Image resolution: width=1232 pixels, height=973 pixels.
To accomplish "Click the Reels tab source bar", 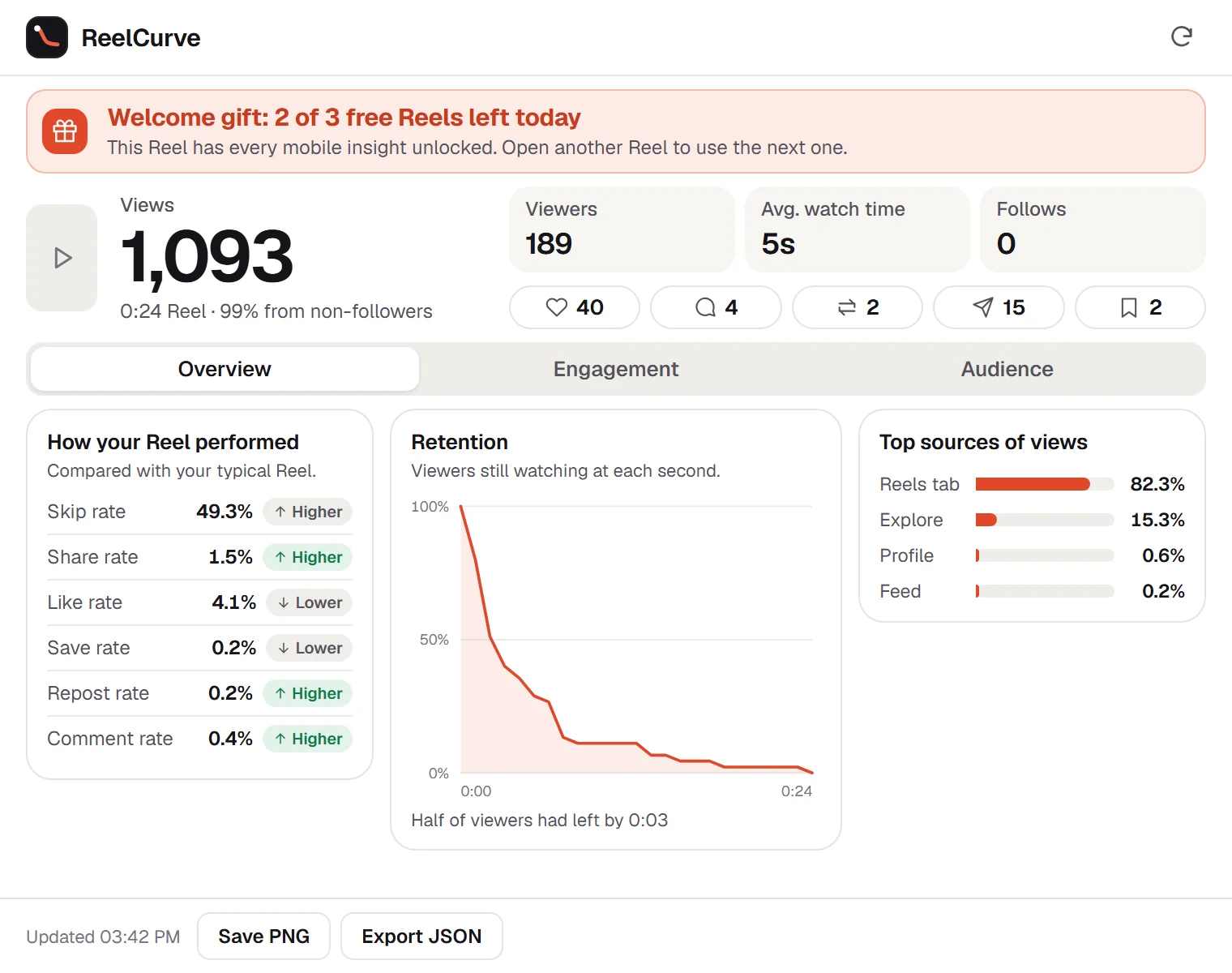I will (x=1045, y=484).
